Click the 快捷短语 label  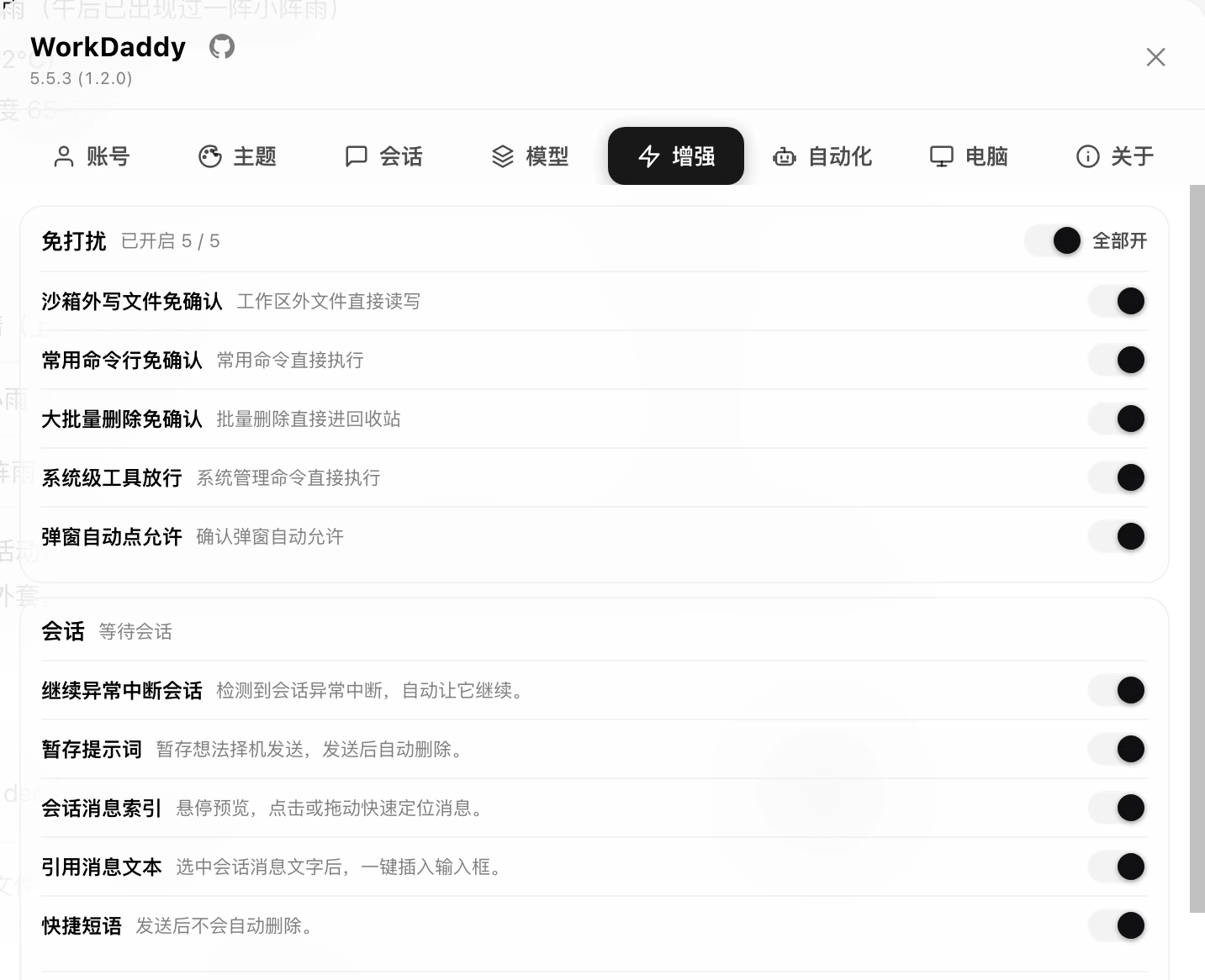(82, 925)
